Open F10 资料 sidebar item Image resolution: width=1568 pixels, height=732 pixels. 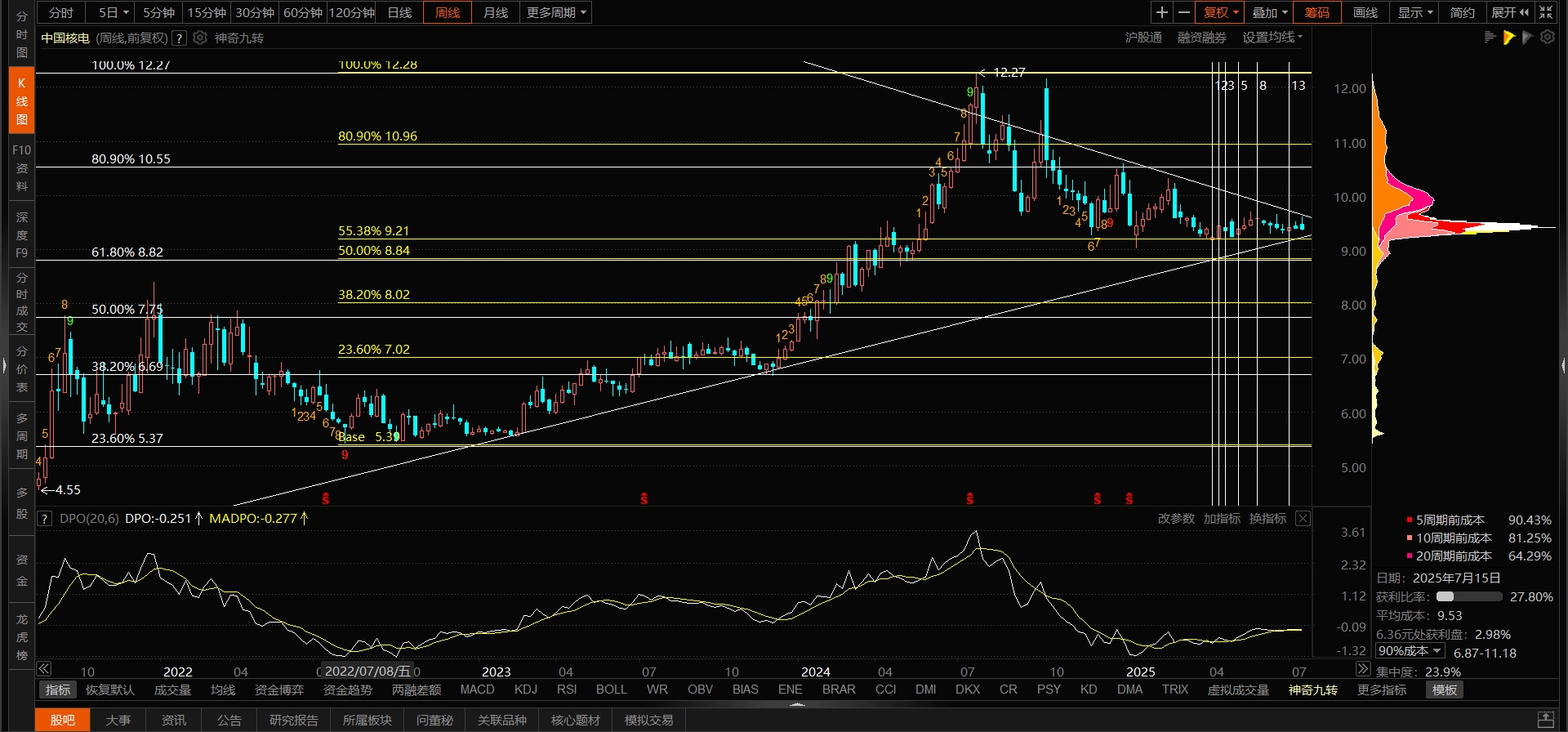[x=22, y=168]
